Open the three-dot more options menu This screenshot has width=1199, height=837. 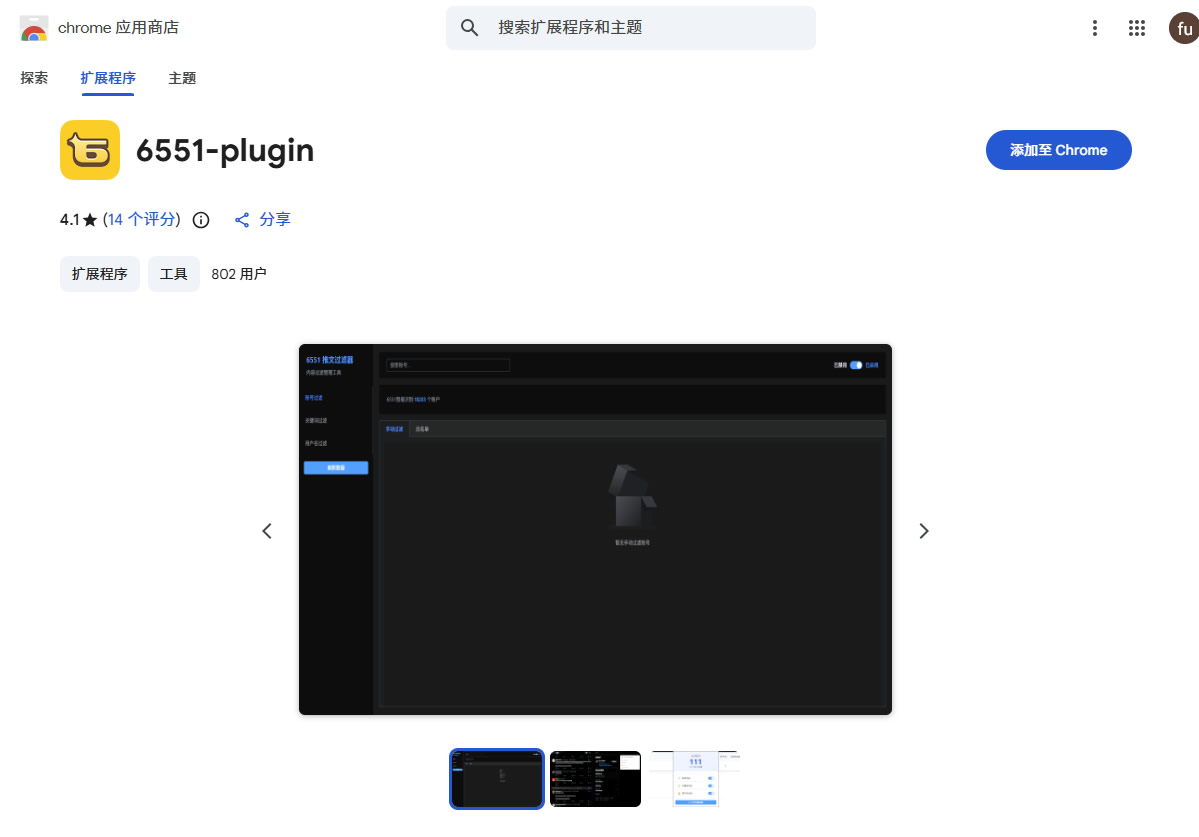[1095, 28]
